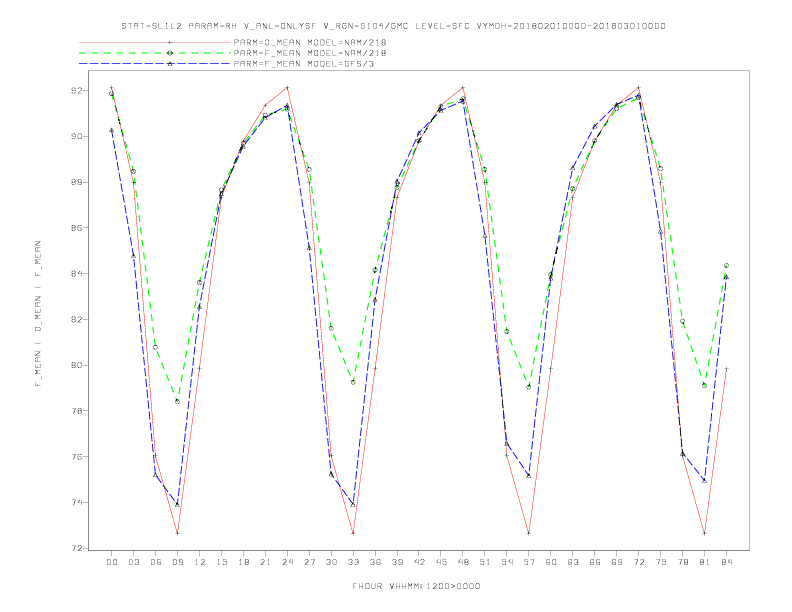This screenshot has height=612, width=792.
Task: Click the blue dashed legend line sample
Action: (x=155, y=64)
